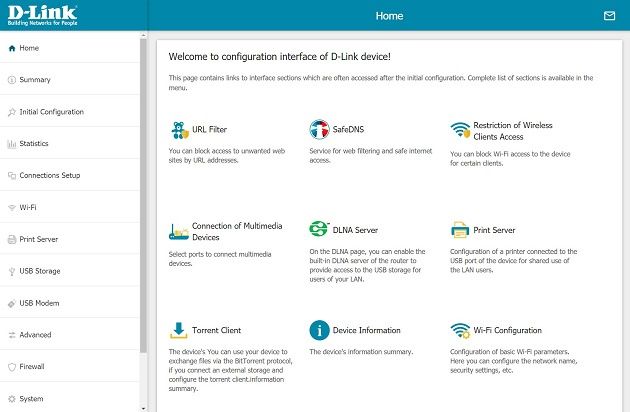The image size is (630, 412).
Task: Click the Connection of Multimedia Devices router icon
Action: tap(179, 232)
